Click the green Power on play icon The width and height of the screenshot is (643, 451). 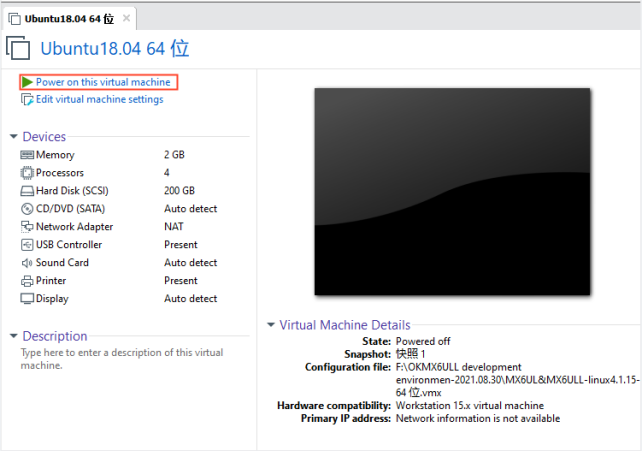click(28, 82)
